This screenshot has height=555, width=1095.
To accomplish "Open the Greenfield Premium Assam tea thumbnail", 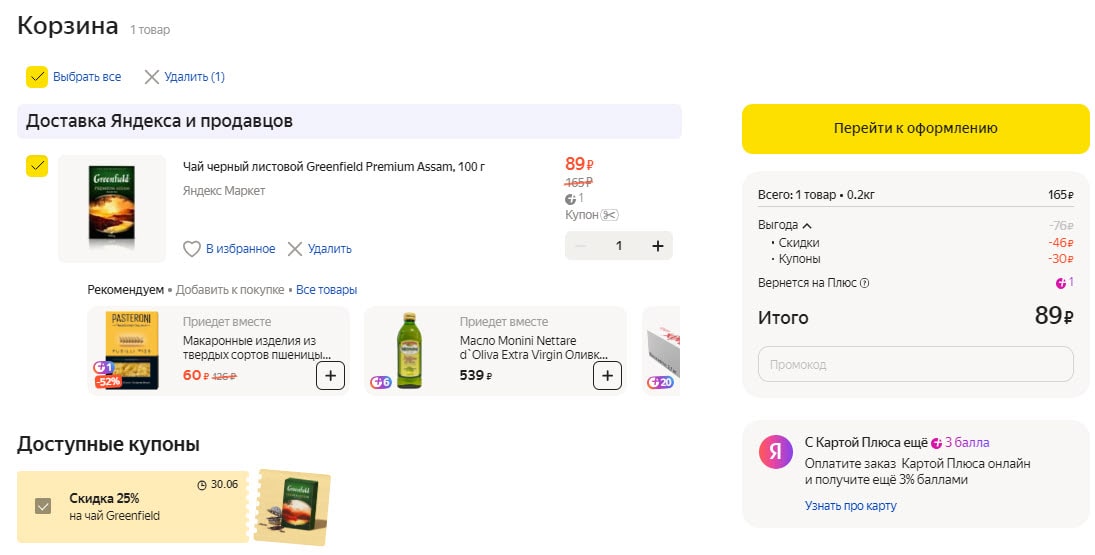I will tap(112, 208).
